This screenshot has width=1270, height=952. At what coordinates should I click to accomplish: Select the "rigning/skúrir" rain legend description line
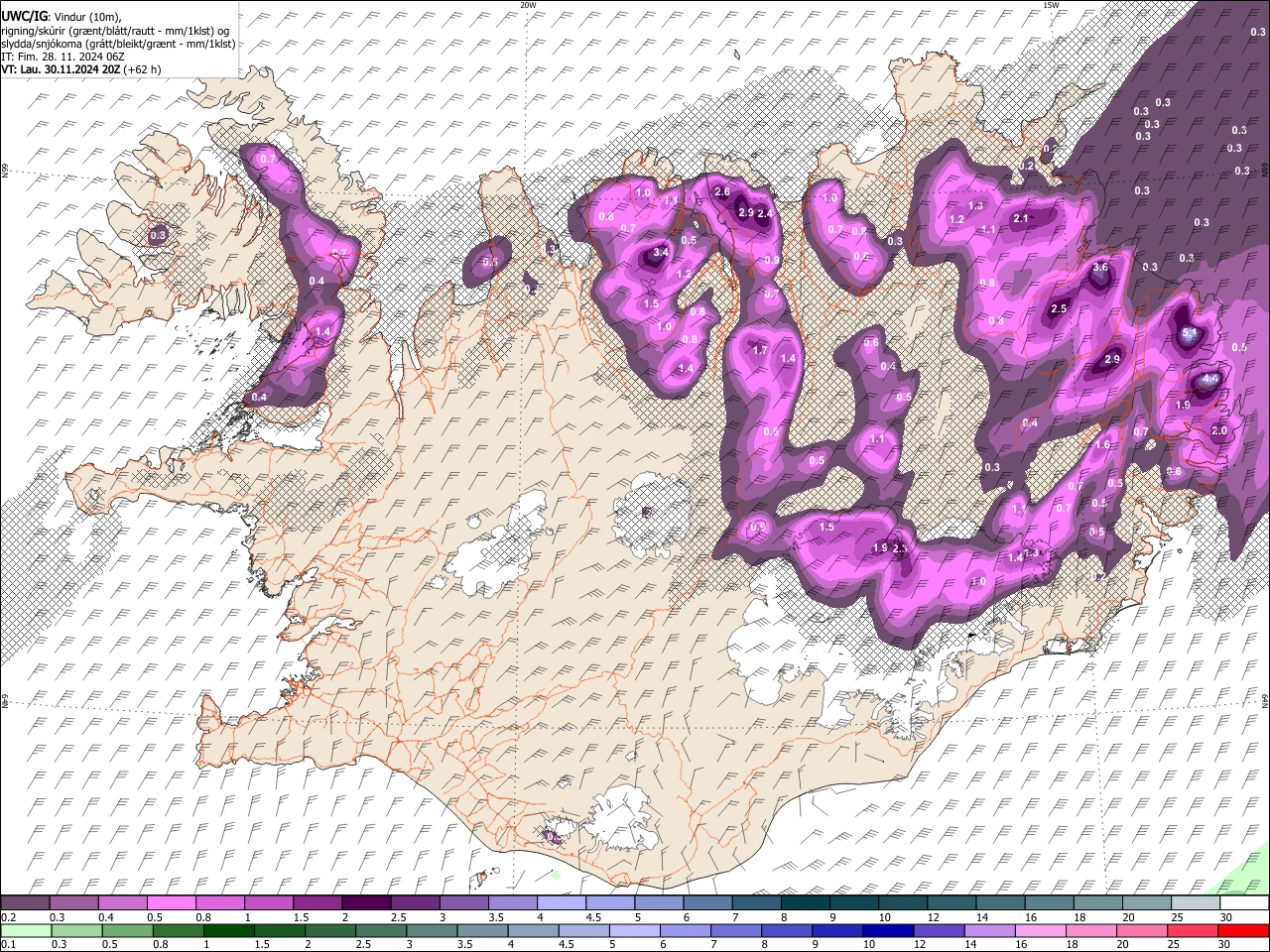(114, 30)
